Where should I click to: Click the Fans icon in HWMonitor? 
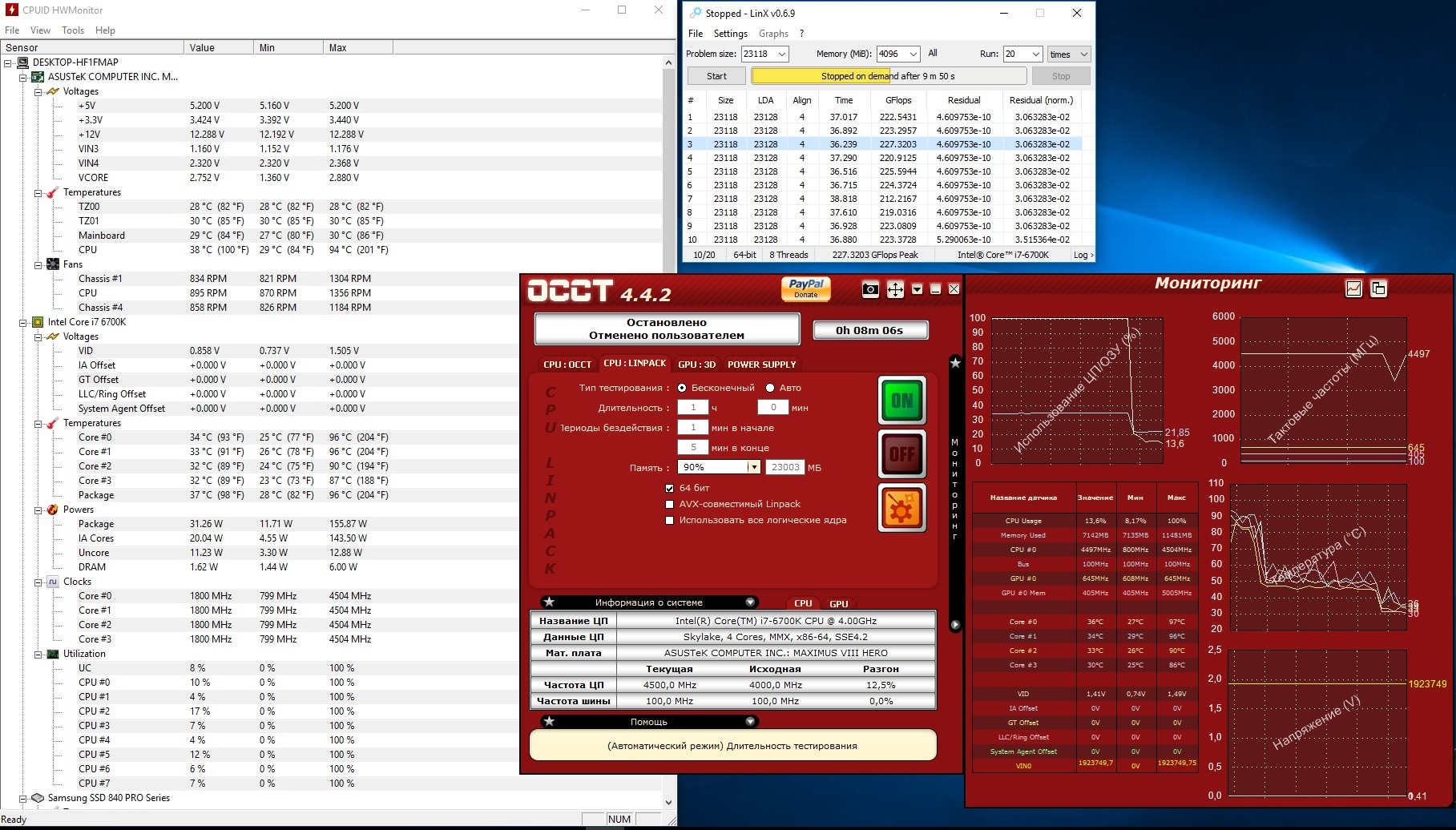pos(53,264)
